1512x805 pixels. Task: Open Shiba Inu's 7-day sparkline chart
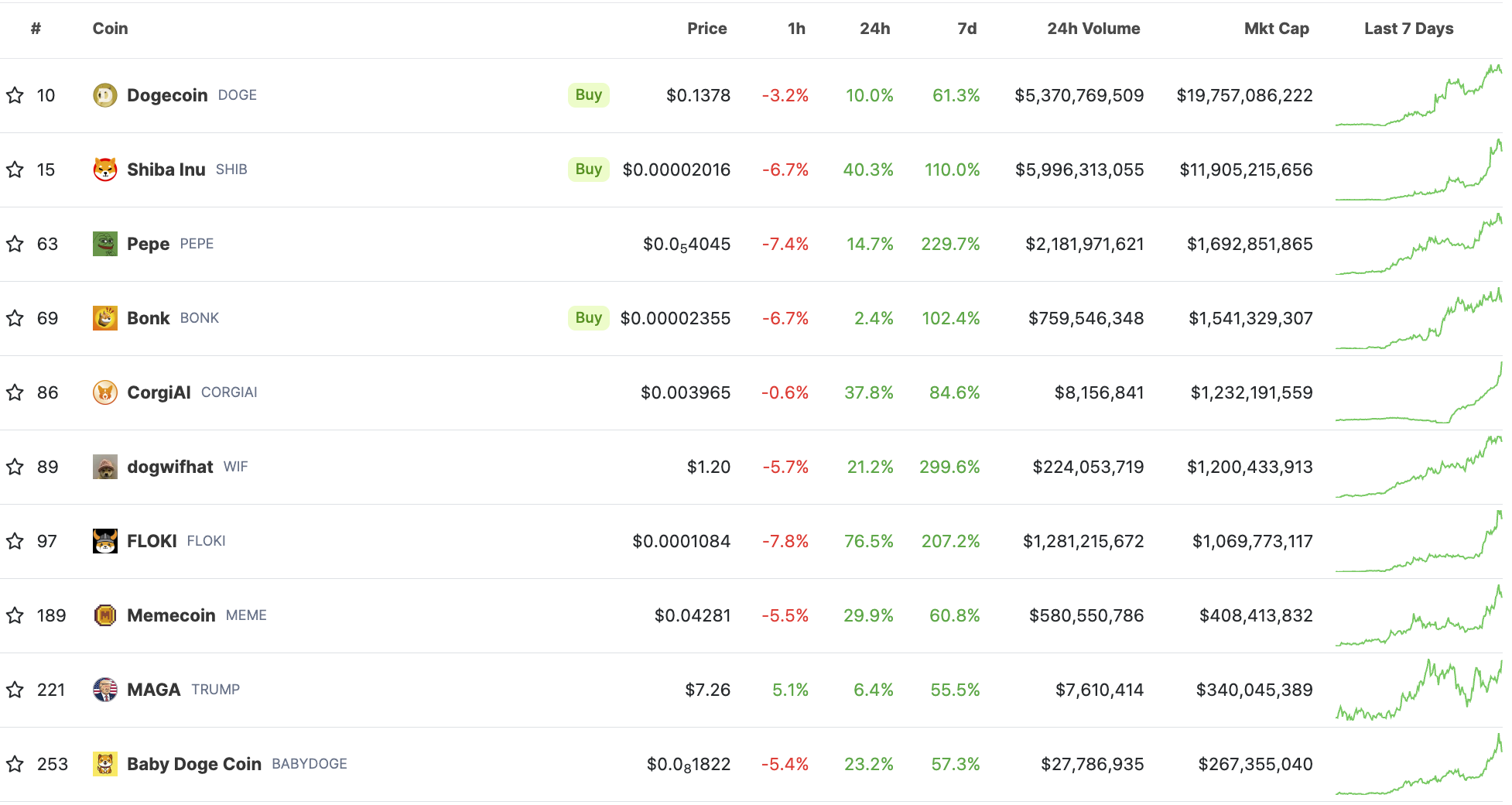point(1418,170)
